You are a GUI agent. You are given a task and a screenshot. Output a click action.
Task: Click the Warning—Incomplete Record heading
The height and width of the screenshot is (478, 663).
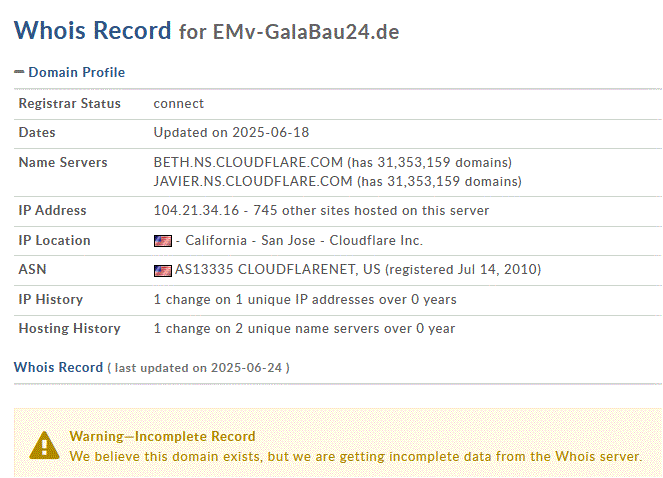162,436
